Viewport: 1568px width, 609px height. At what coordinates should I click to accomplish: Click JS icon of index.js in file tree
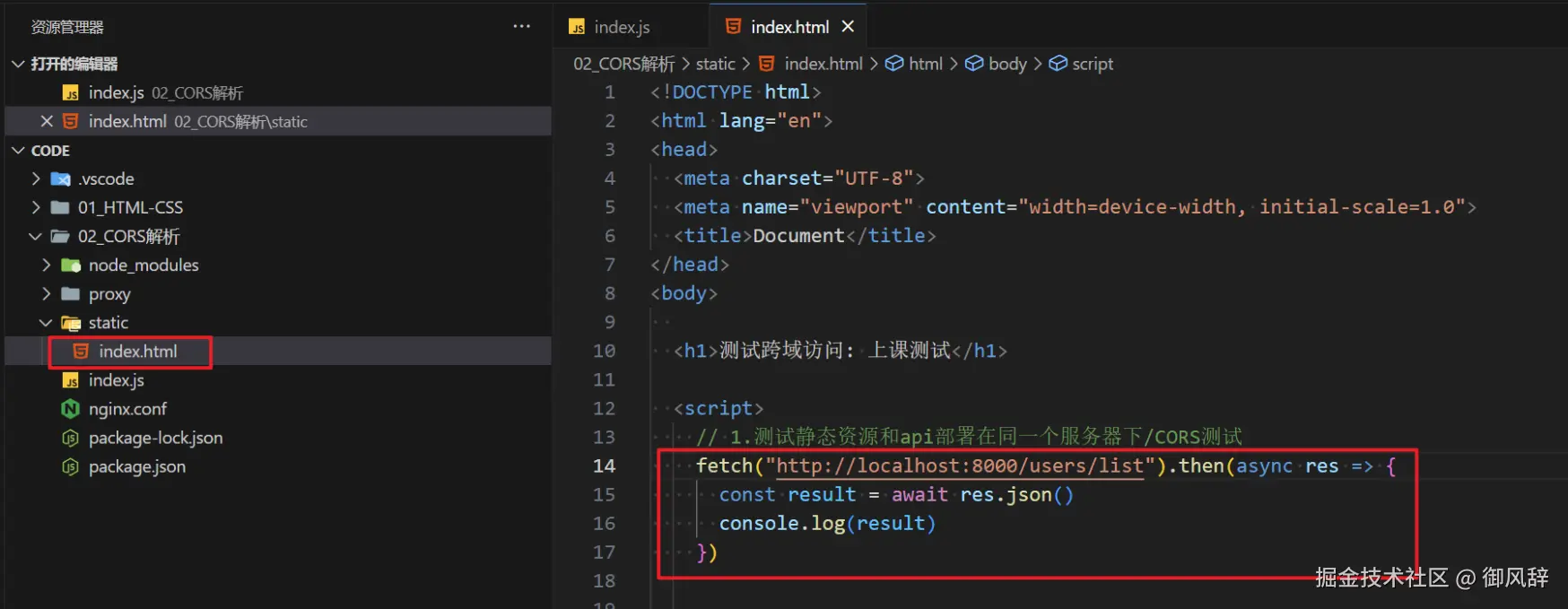click(x=71, y=380)
